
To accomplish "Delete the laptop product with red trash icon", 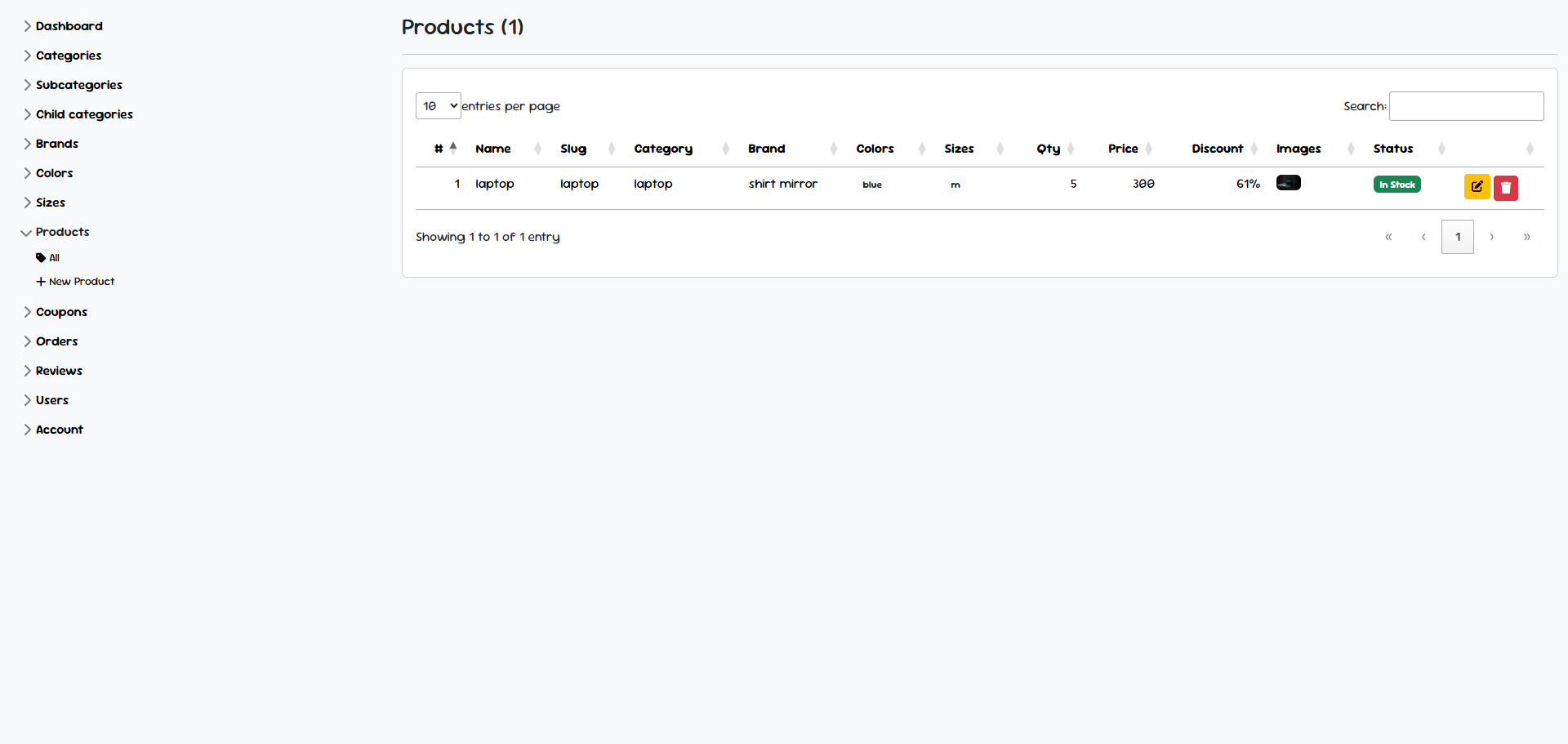I will tap(1506, 188).
